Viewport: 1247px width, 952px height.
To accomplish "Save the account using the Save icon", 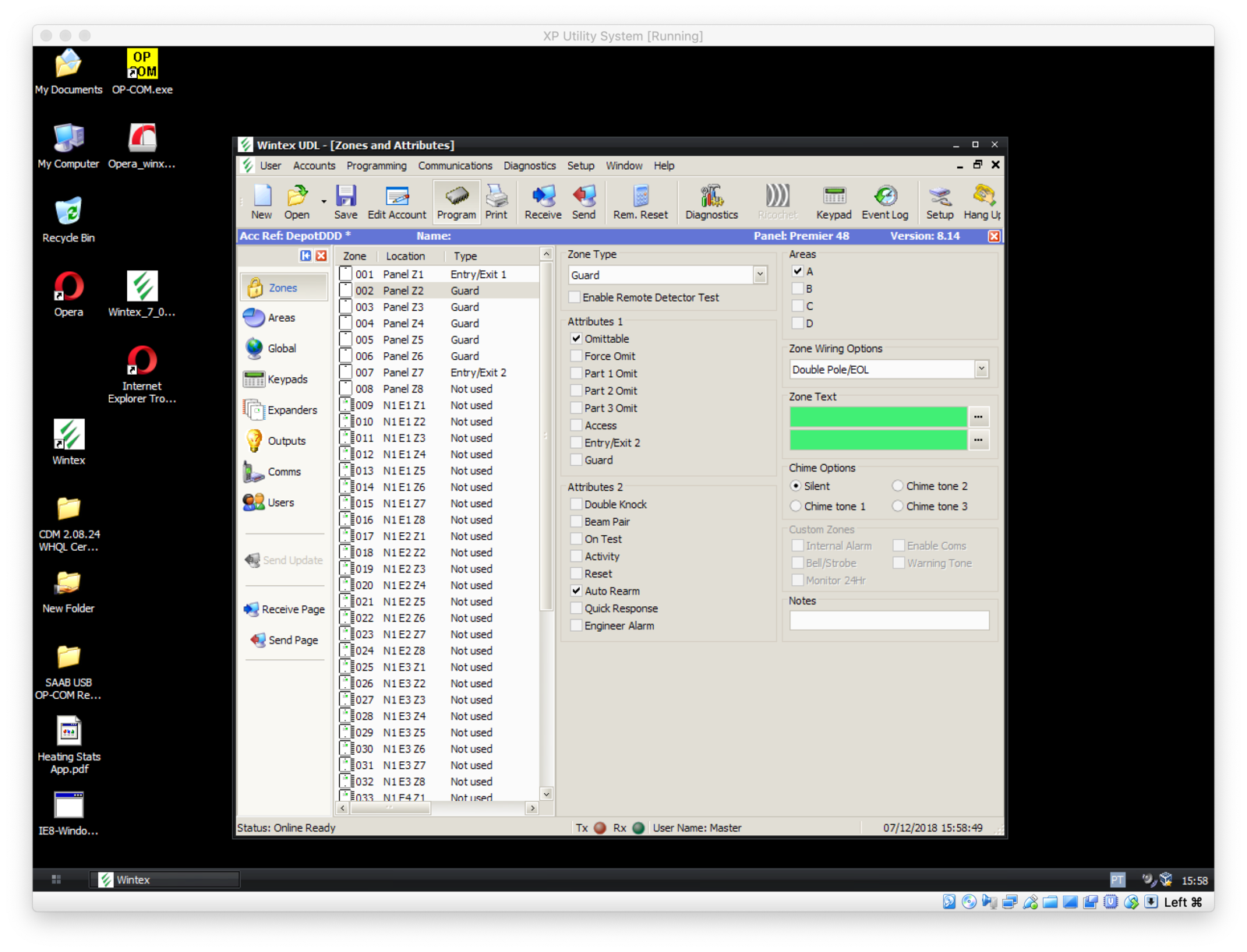I will [x=345, y=202].
